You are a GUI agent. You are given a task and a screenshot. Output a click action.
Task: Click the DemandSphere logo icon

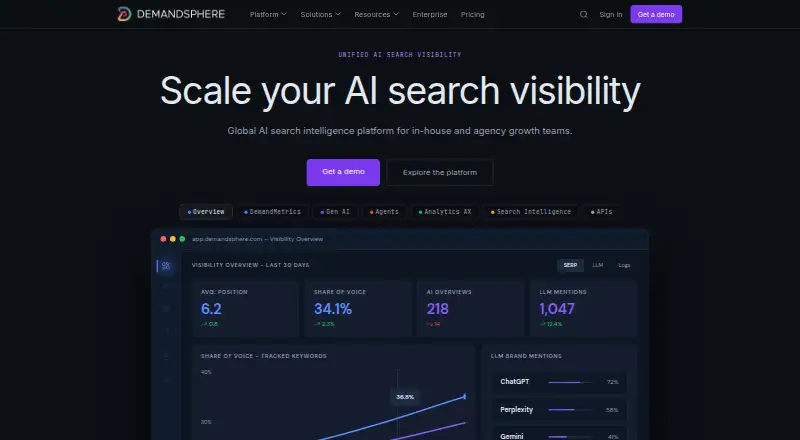[124, 14]
